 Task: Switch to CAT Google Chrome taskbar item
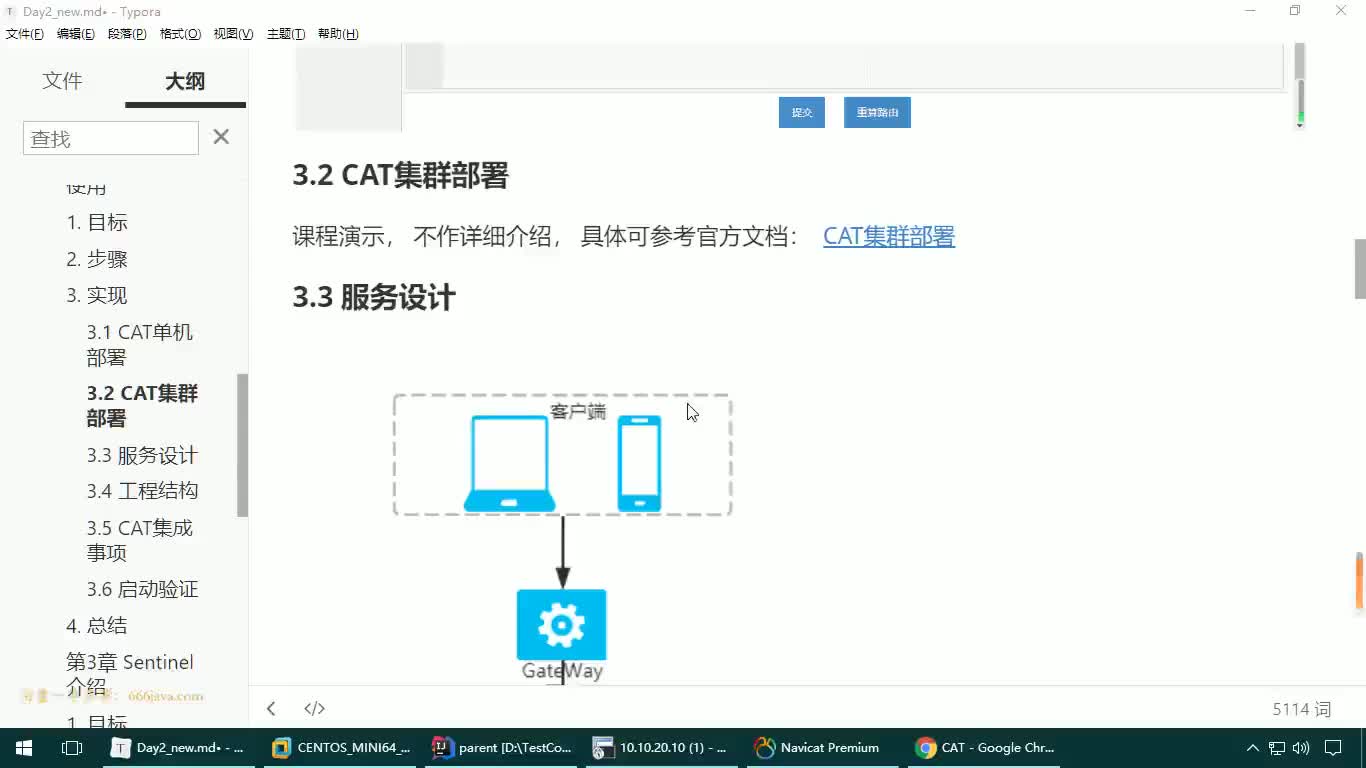pyautogui.click(x=984, y=748)
